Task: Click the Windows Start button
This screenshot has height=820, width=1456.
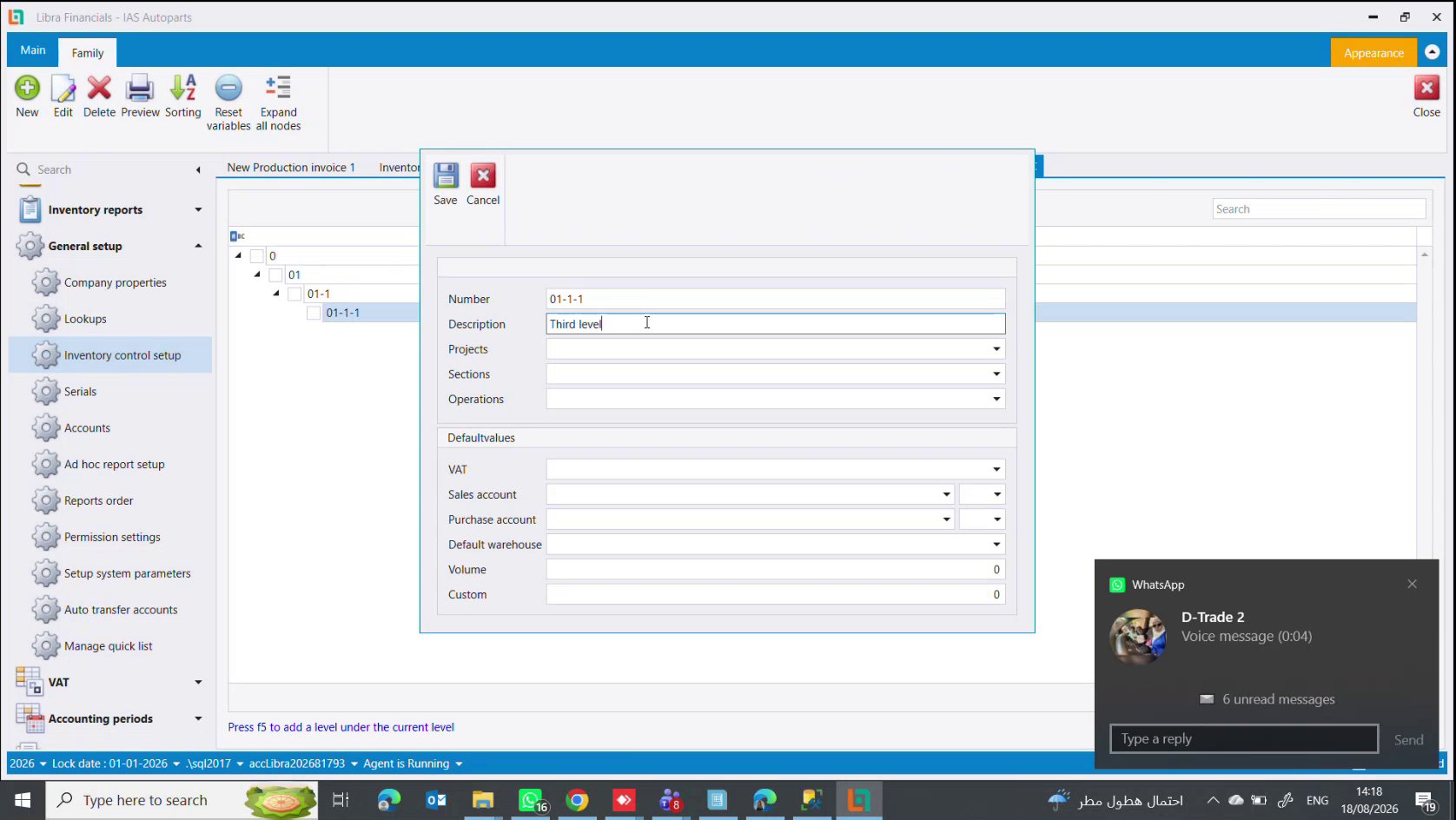Action: 23,800
